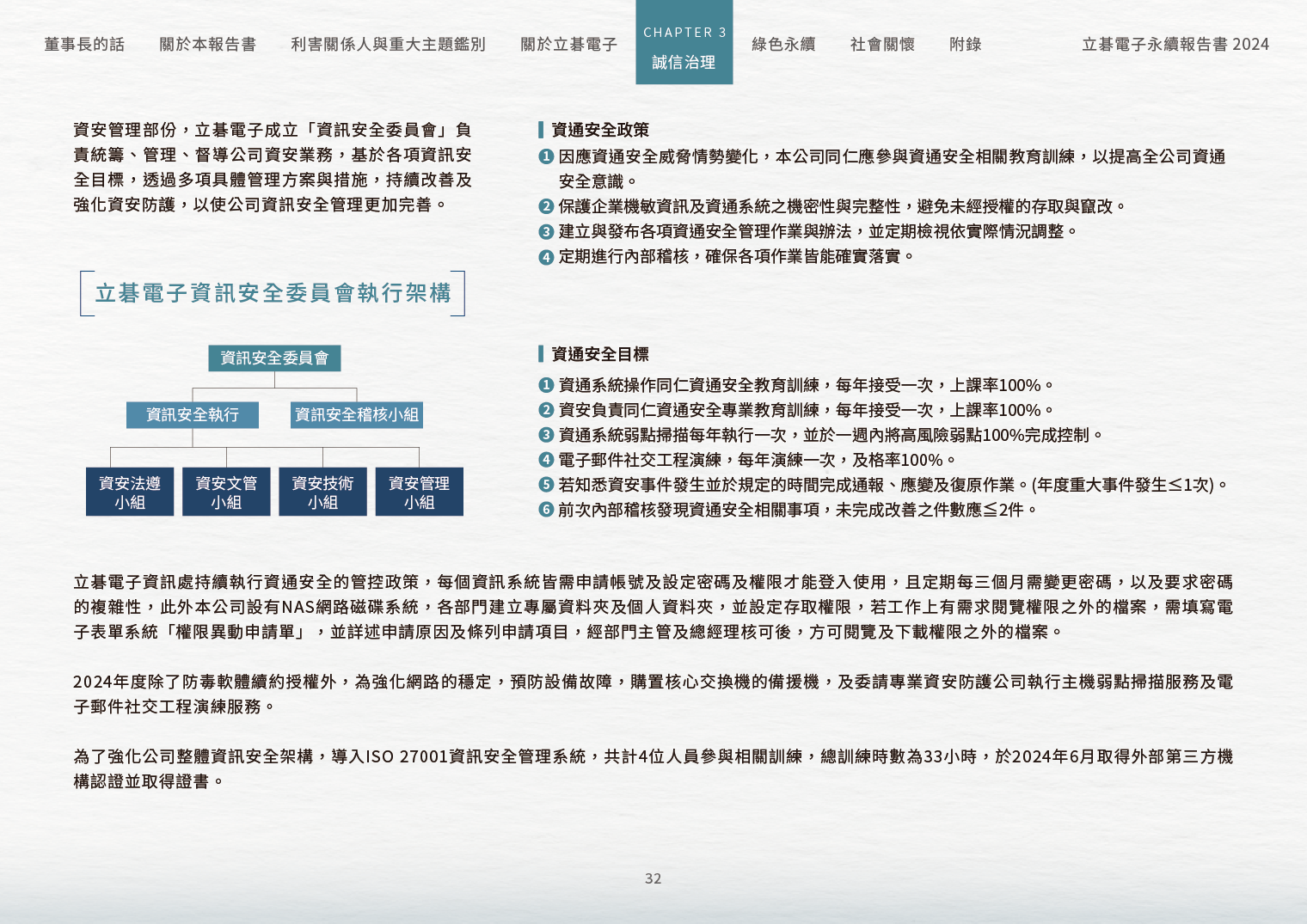
Task: Click policy bullet 1 number icon
Action: point(546,156)
